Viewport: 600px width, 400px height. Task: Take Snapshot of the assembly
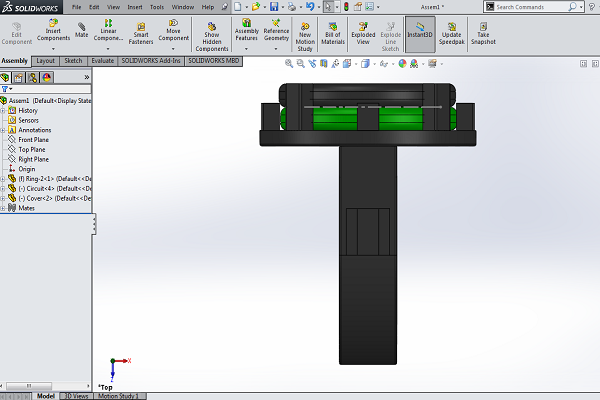click(x=483, y=33)
